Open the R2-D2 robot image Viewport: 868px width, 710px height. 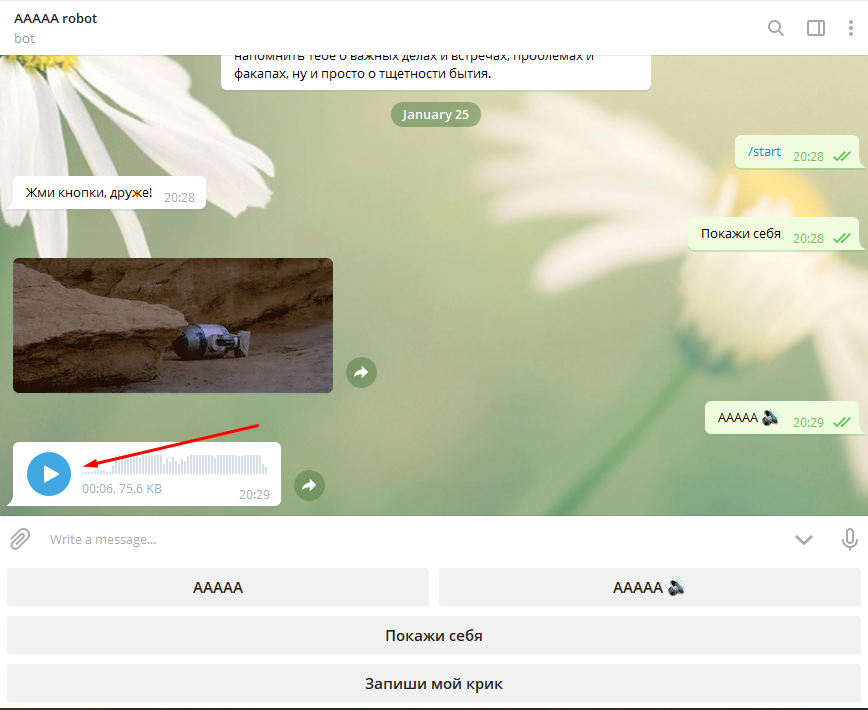click(x=173, y=325)
